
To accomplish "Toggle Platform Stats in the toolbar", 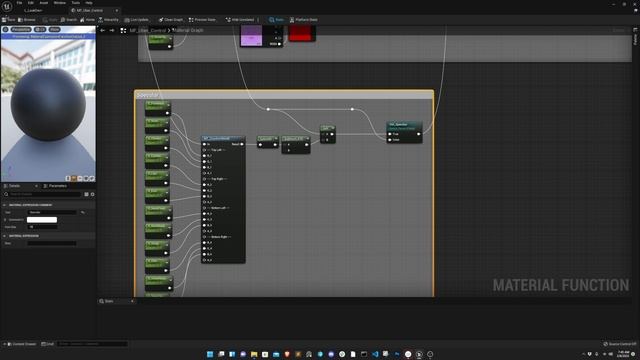I will click(x=304, y=20).
